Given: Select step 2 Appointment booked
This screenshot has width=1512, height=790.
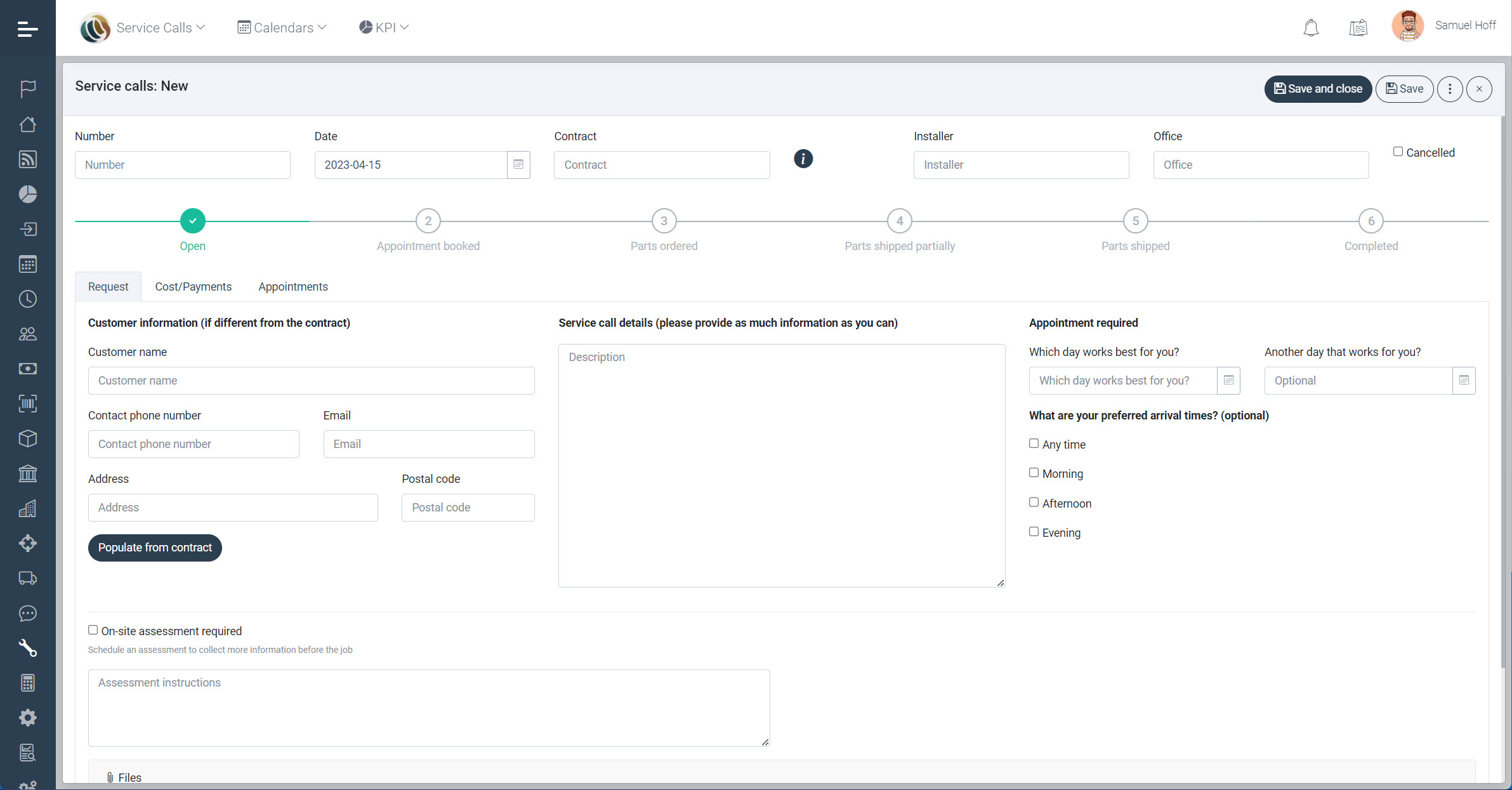Looking at the screenshot, I should click(x=428, y=221).
